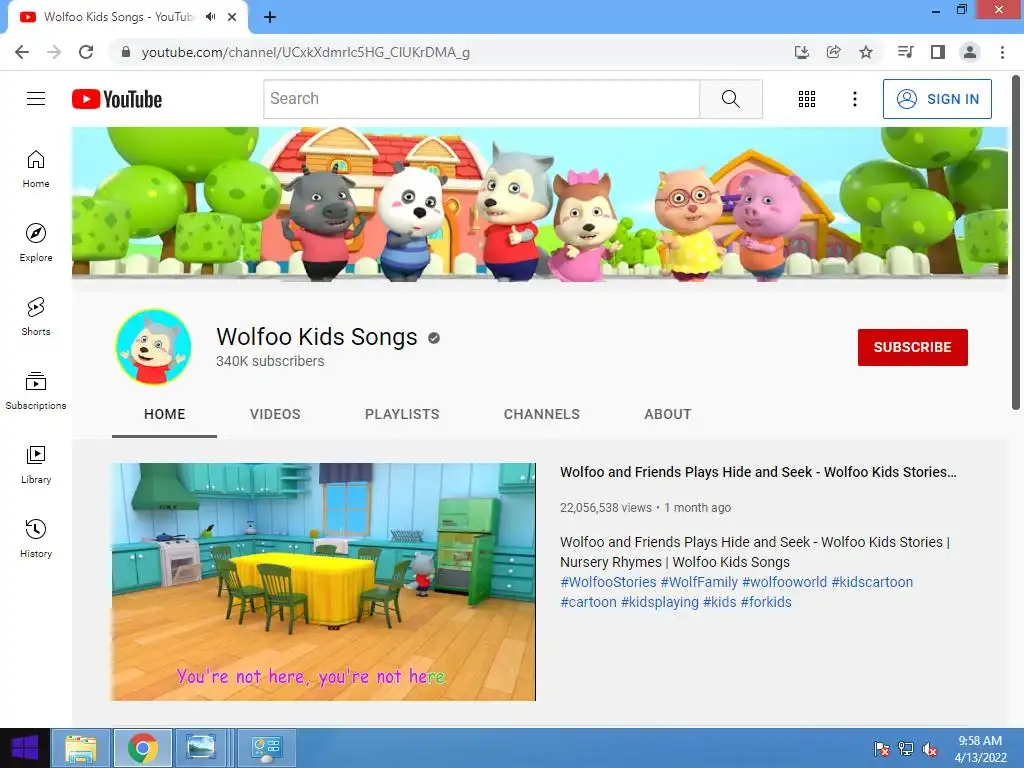Open File Explorer from the taskbar
The height and width of the screenshot is (768, 1024).
click(80, 748)
